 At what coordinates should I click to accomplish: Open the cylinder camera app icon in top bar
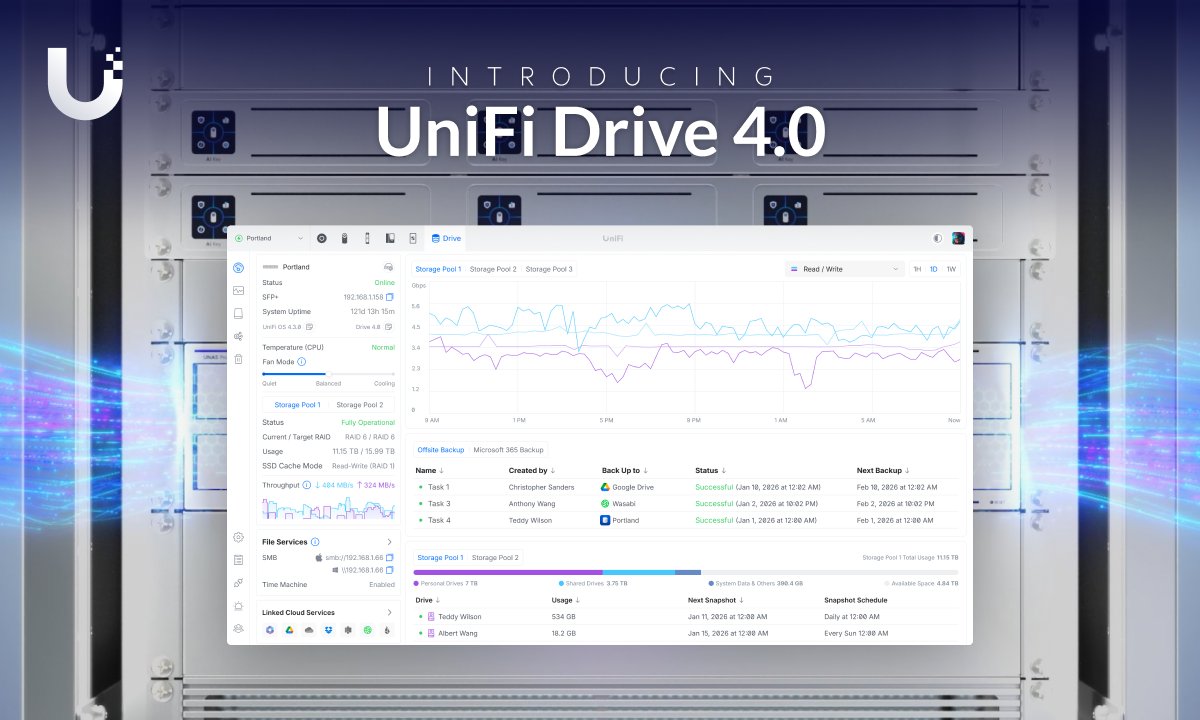344,239
